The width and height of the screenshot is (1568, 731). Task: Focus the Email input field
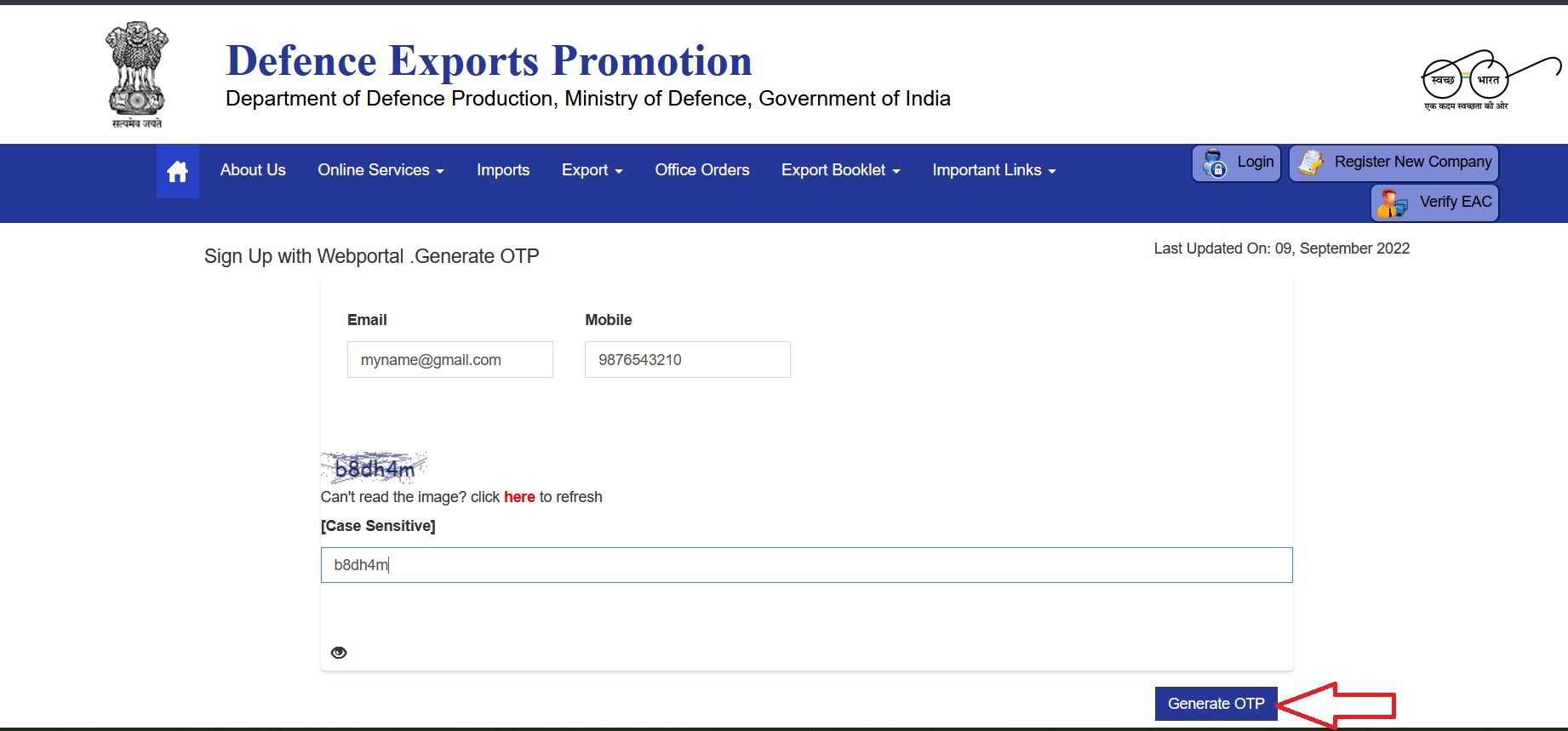(449, 360)
